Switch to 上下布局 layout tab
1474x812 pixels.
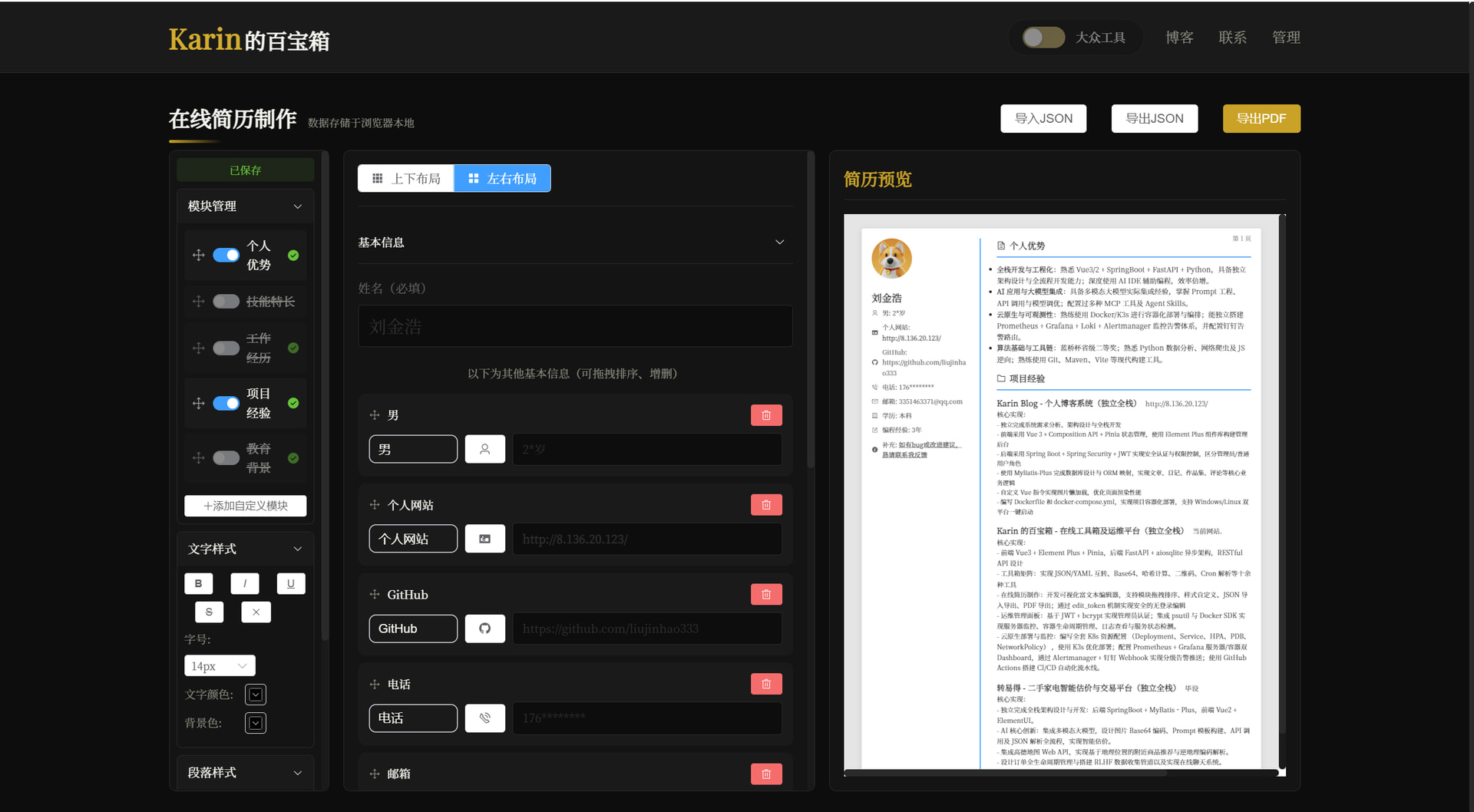[x=406, y=179]
